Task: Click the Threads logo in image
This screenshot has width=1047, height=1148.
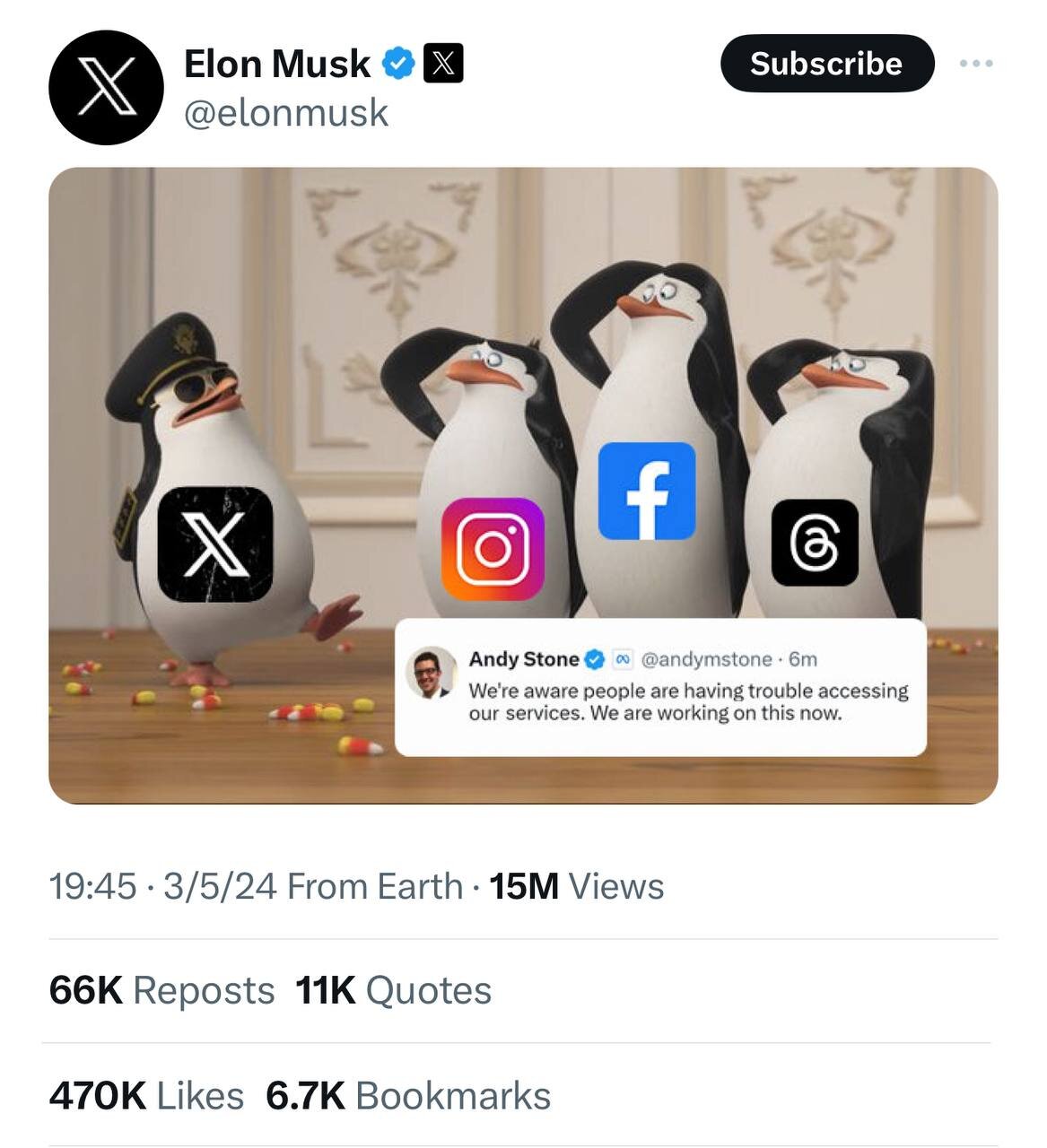Action: click(x=815, y=544)
